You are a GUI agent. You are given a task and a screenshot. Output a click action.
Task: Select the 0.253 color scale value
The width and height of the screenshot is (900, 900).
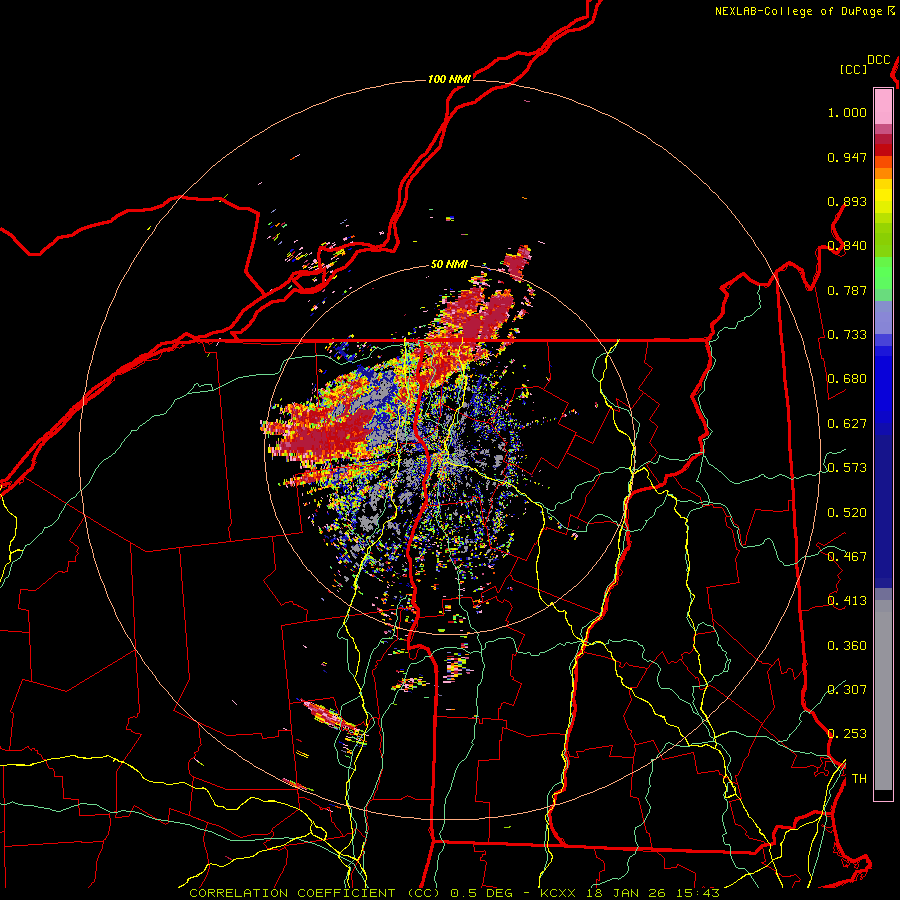pos(847,734)
